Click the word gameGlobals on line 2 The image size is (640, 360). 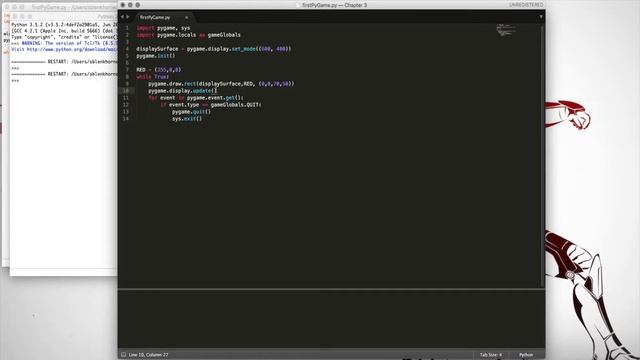224,35
